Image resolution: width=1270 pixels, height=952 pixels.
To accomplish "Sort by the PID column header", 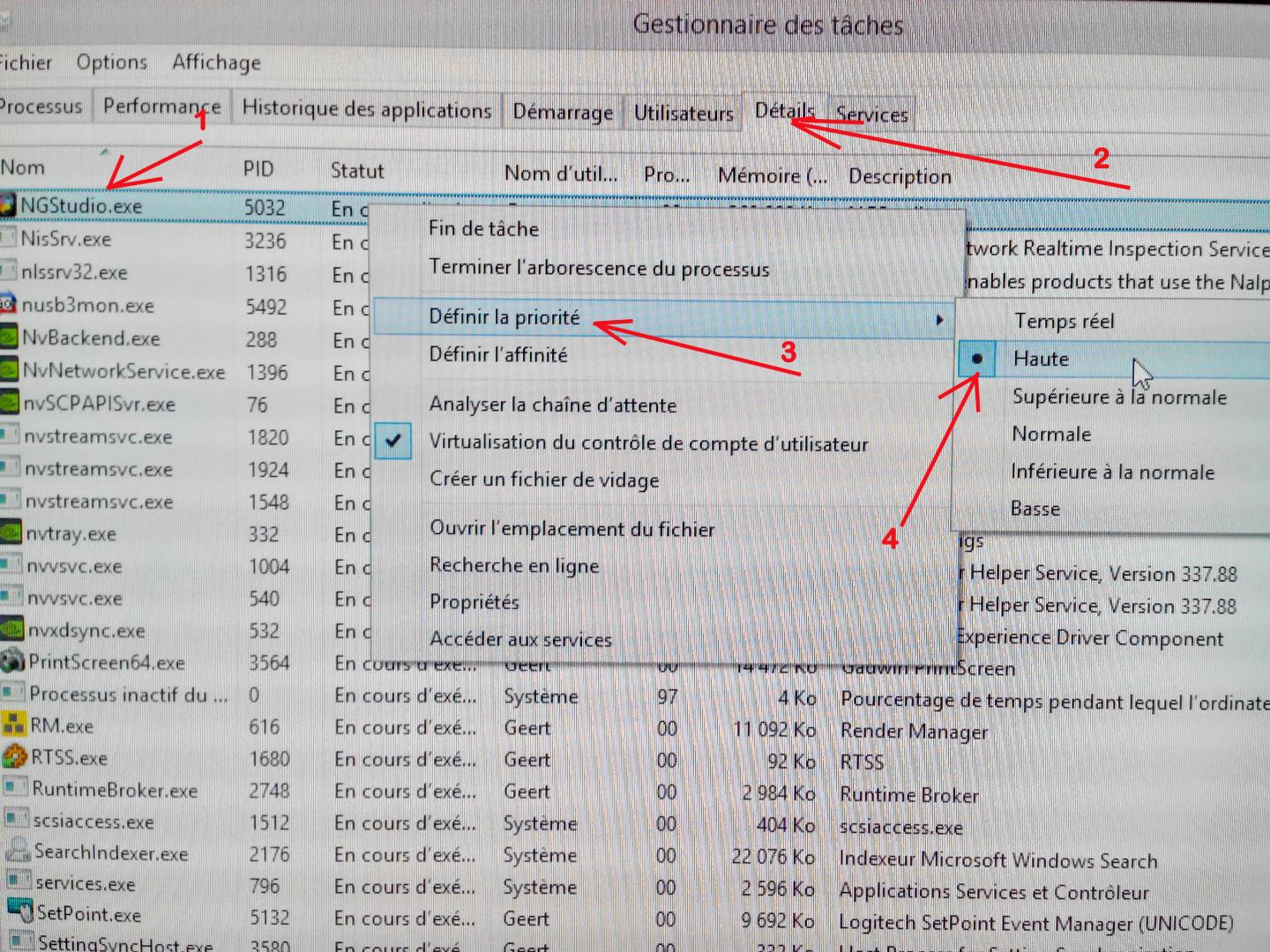I will click(x=258, y=169).
